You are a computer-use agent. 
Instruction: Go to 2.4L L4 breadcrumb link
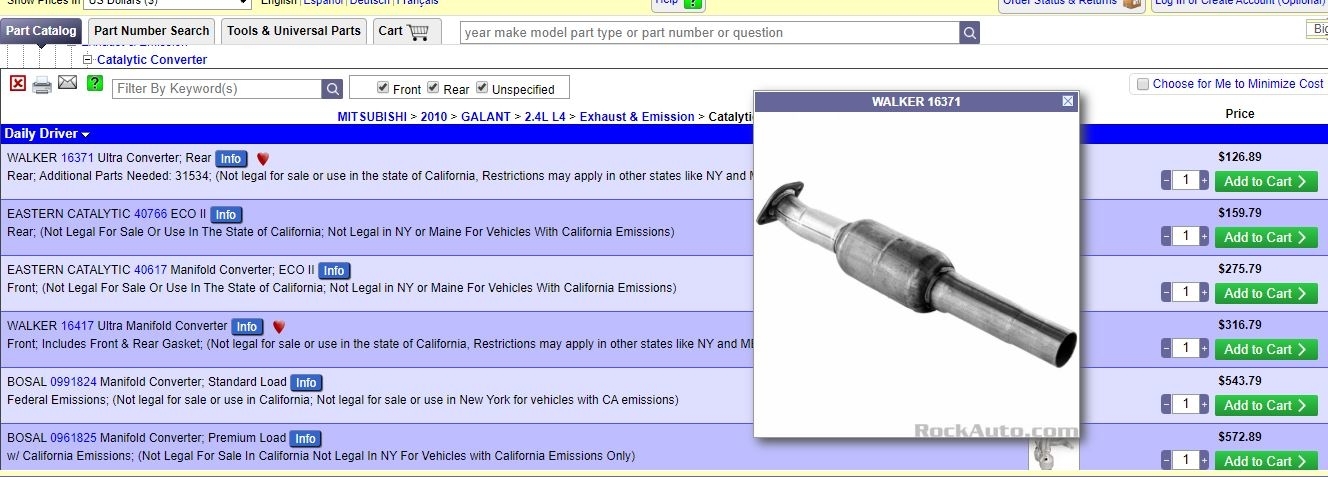pyautogui.click(x=546, y=117)
